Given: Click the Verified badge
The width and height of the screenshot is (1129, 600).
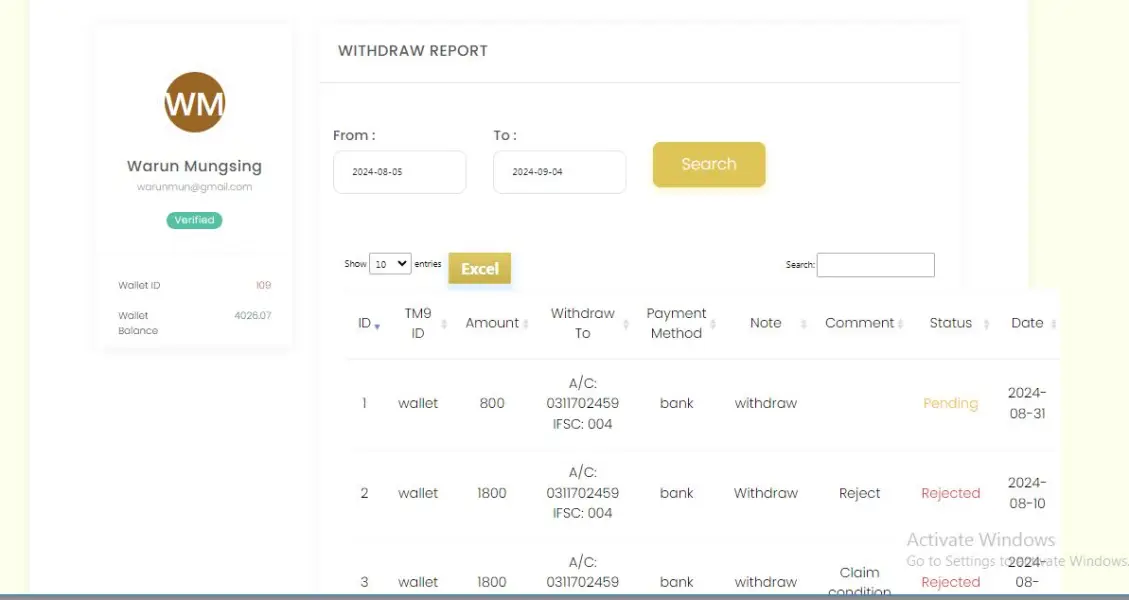Looking at the screenshot, I should point(194,220).
